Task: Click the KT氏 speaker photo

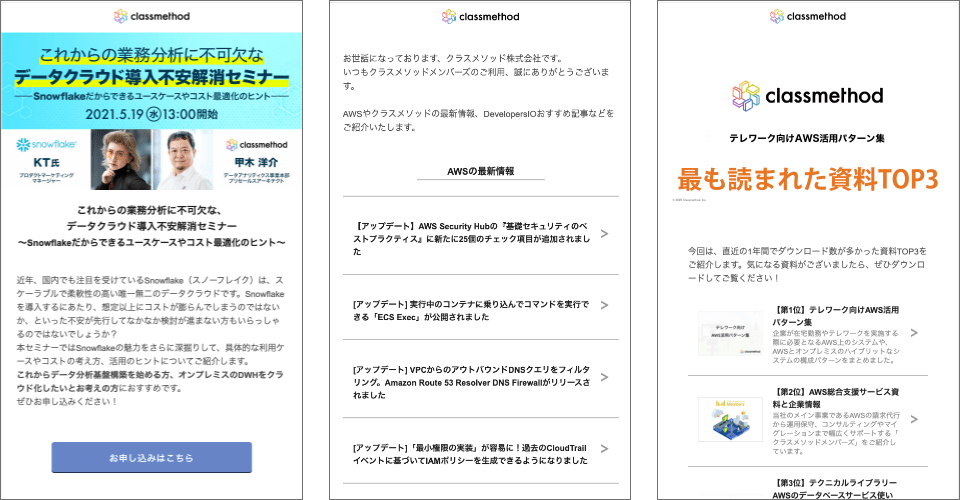Action: pyautogui.click(x=122, y=160)
